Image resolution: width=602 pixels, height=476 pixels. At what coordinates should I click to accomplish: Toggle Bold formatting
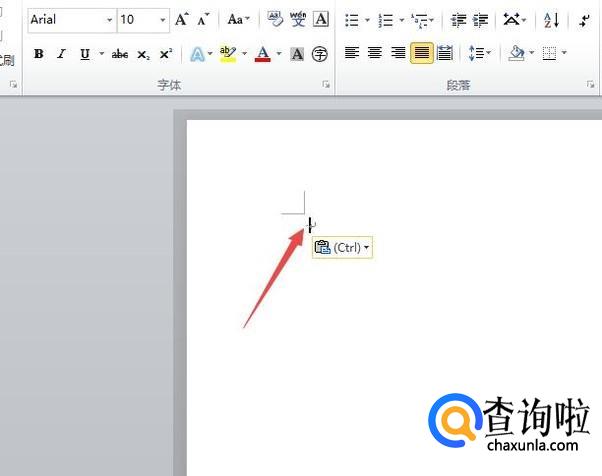[x=38, y=54]
